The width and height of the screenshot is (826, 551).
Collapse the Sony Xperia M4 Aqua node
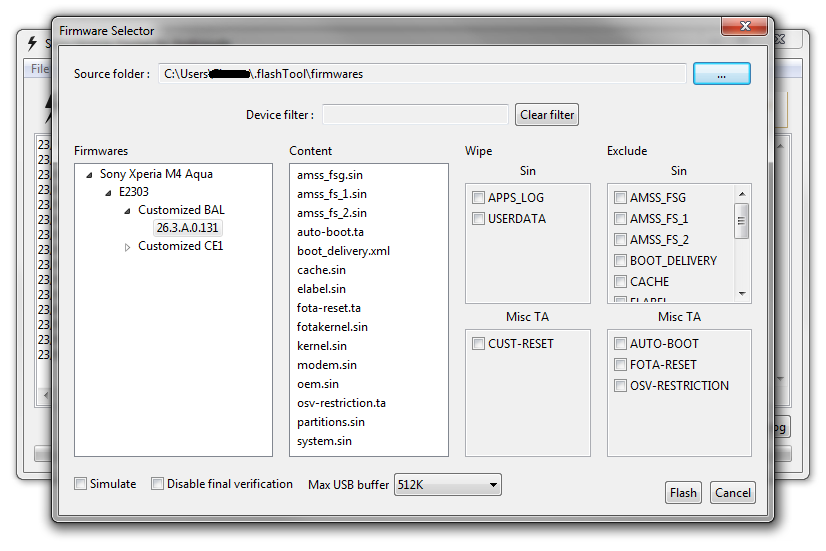point(90,174)
